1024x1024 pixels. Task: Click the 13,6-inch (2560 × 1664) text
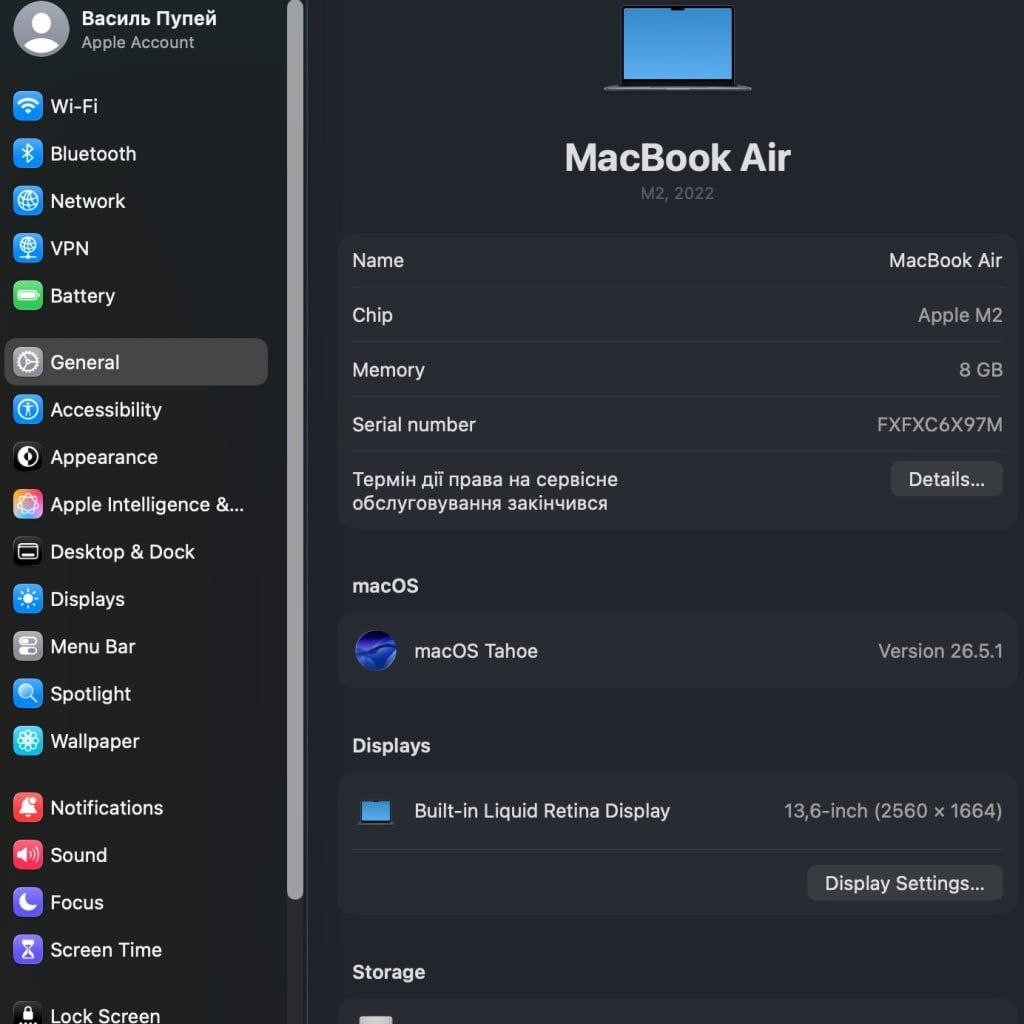pyautogui.click(x=893, y=811)
